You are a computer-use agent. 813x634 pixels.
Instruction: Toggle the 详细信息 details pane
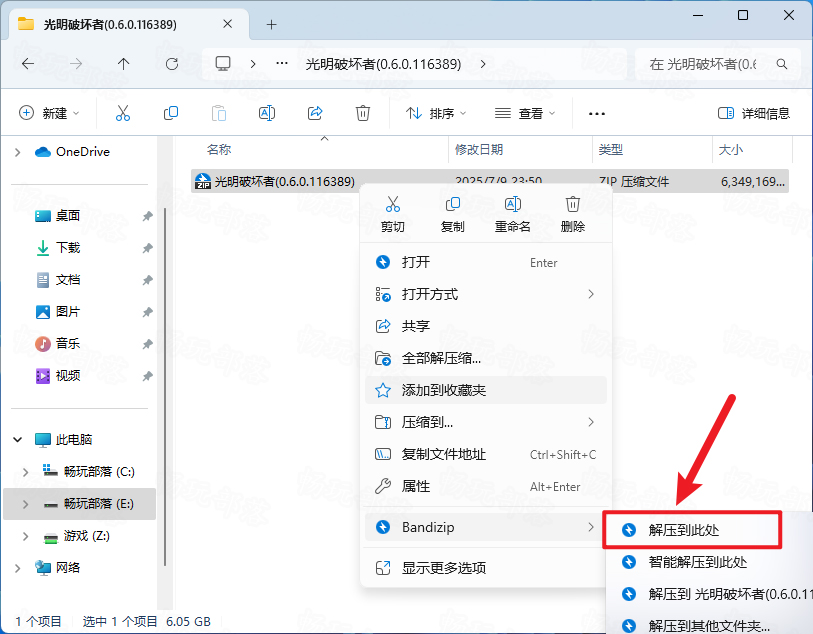[x=753, y=113]
